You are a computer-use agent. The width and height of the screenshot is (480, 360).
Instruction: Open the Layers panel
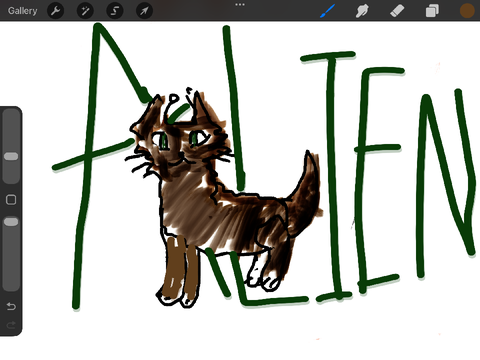pos(432,11)
